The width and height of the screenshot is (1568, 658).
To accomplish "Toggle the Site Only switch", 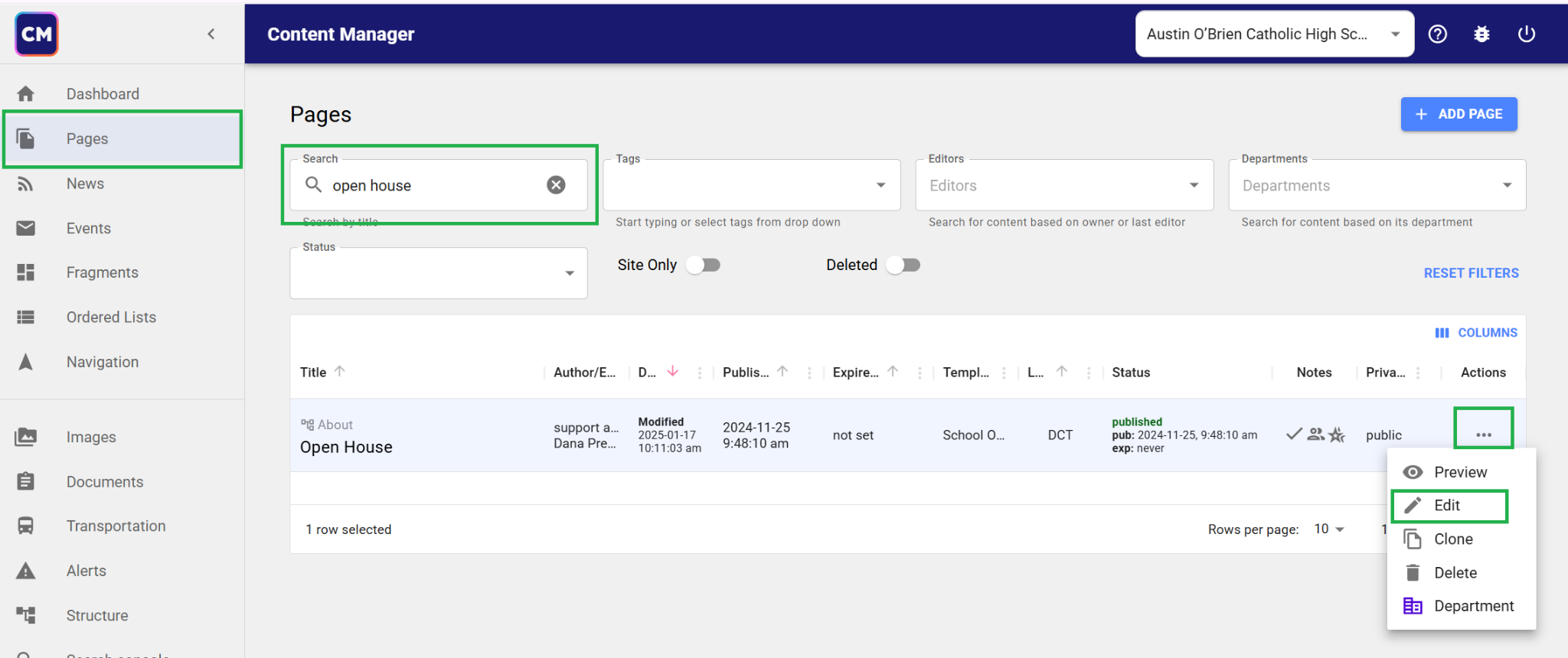I will [x=703, y=265].
